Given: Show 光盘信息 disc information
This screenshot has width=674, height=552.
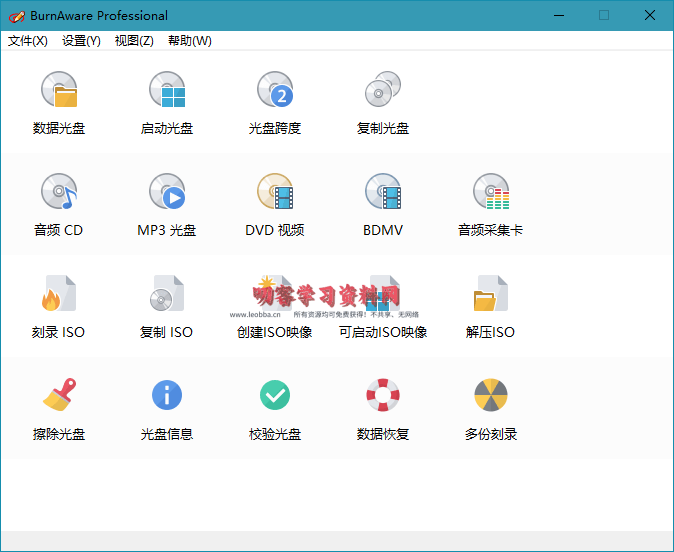Looking at the screenshot, I should [x=167, y=396].
